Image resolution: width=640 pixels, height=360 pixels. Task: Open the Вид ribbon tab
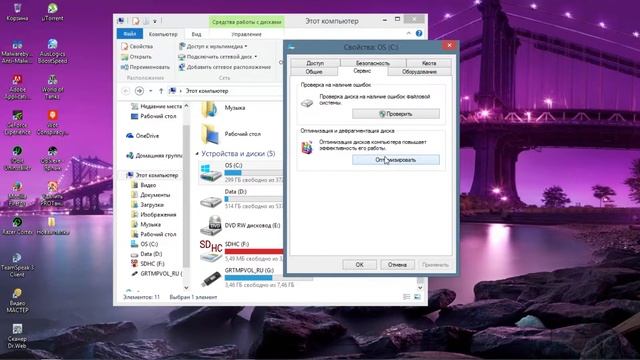[196, 34]
